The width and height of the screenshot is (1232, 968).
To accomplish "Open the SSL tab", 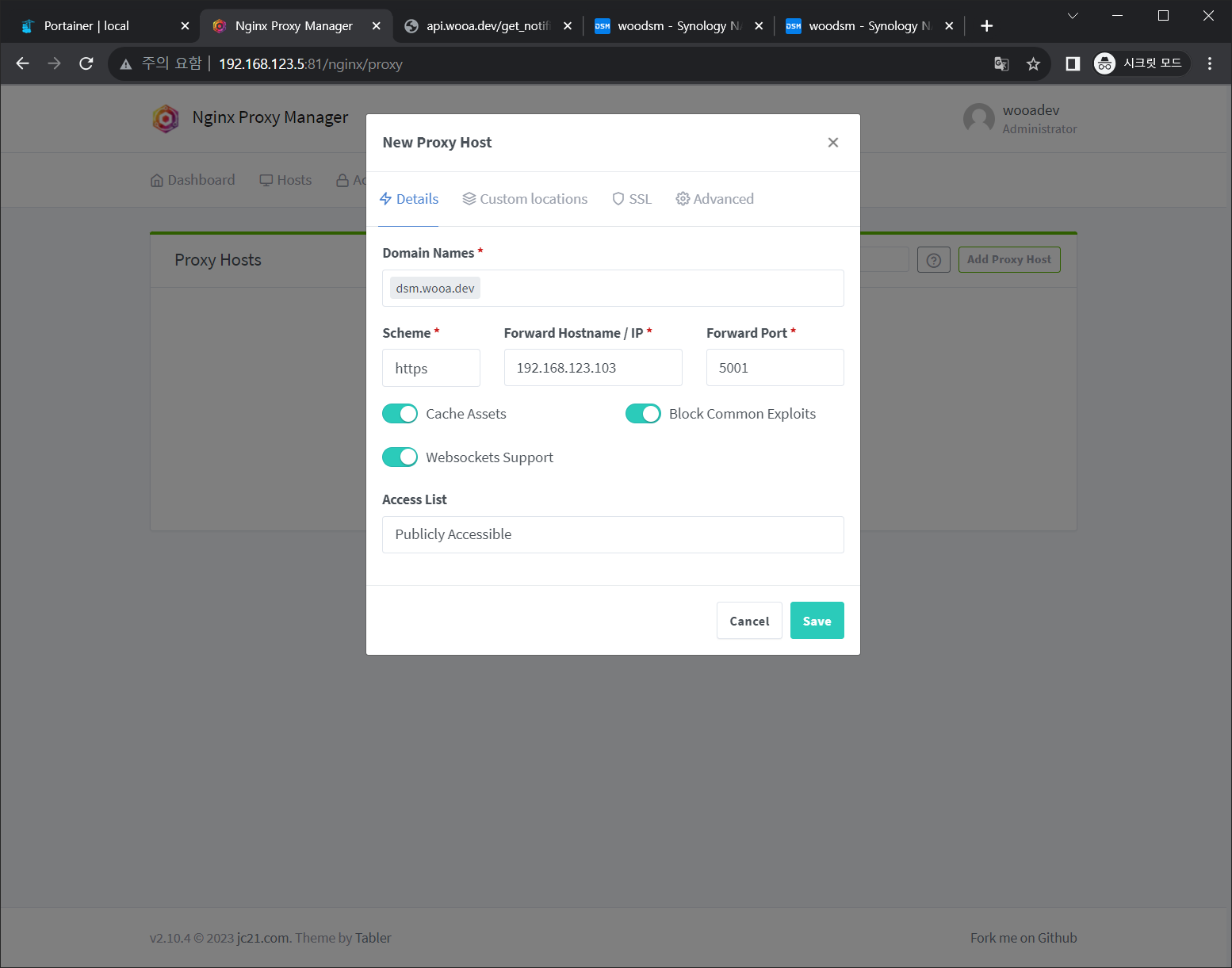I will click(632, 199).
